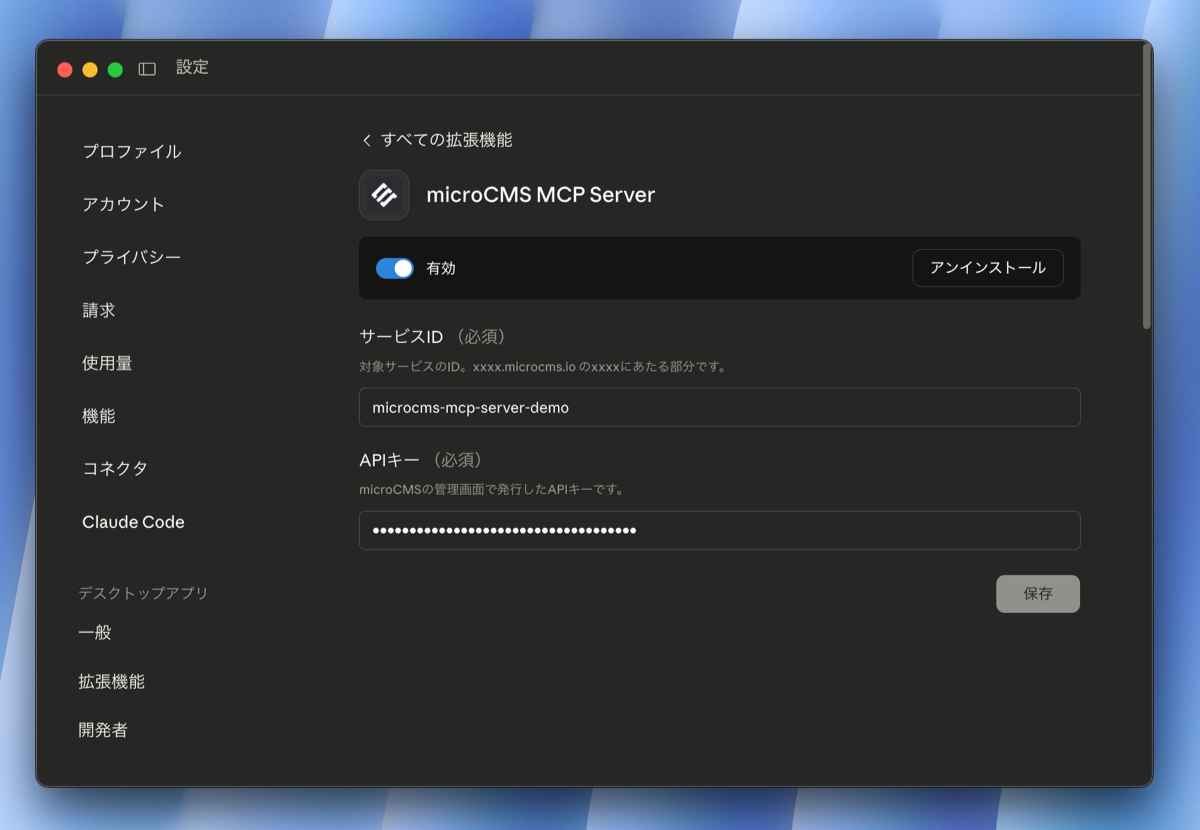
Task: Switch to 拡張機能 in sidebar
Action: (111, 681)
